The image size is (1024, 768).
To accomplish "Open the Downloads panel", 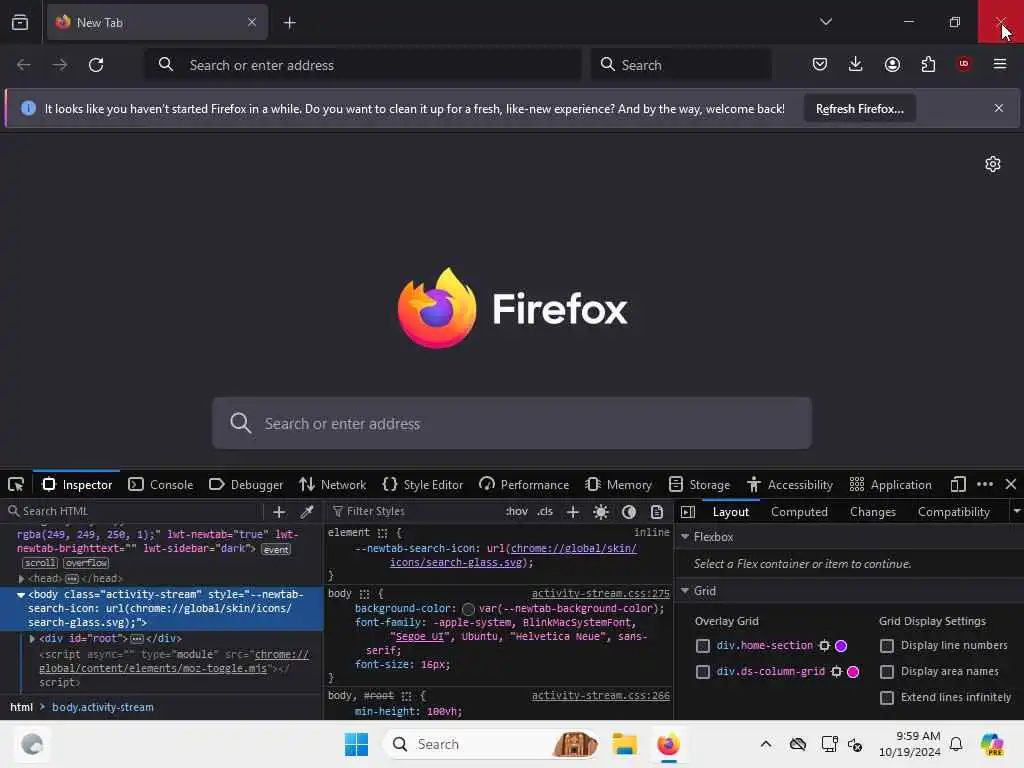I will (856, 64).
